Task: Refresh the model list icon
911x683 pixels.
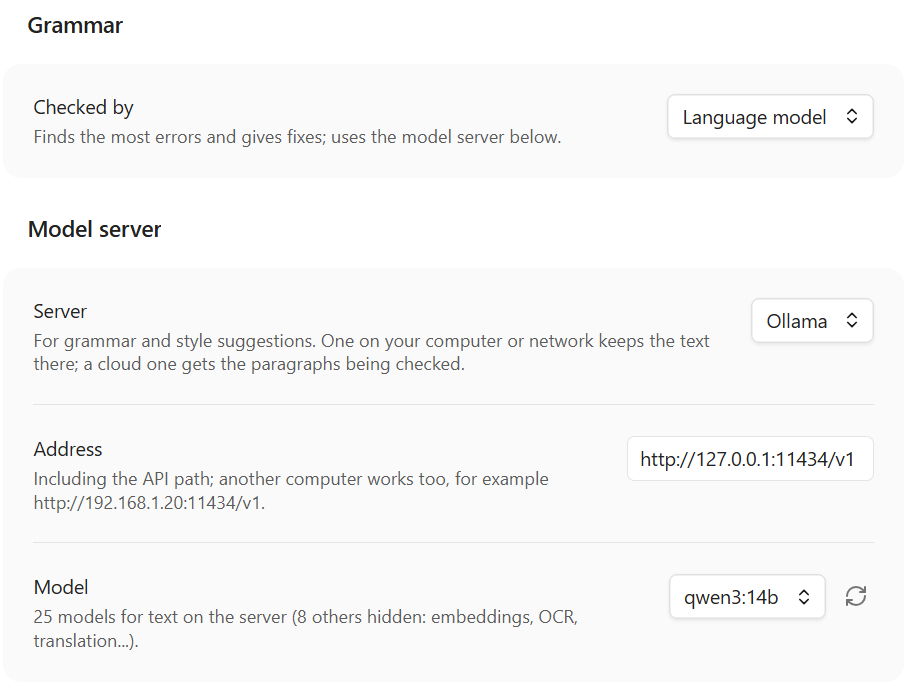Action: pos(855,596)
